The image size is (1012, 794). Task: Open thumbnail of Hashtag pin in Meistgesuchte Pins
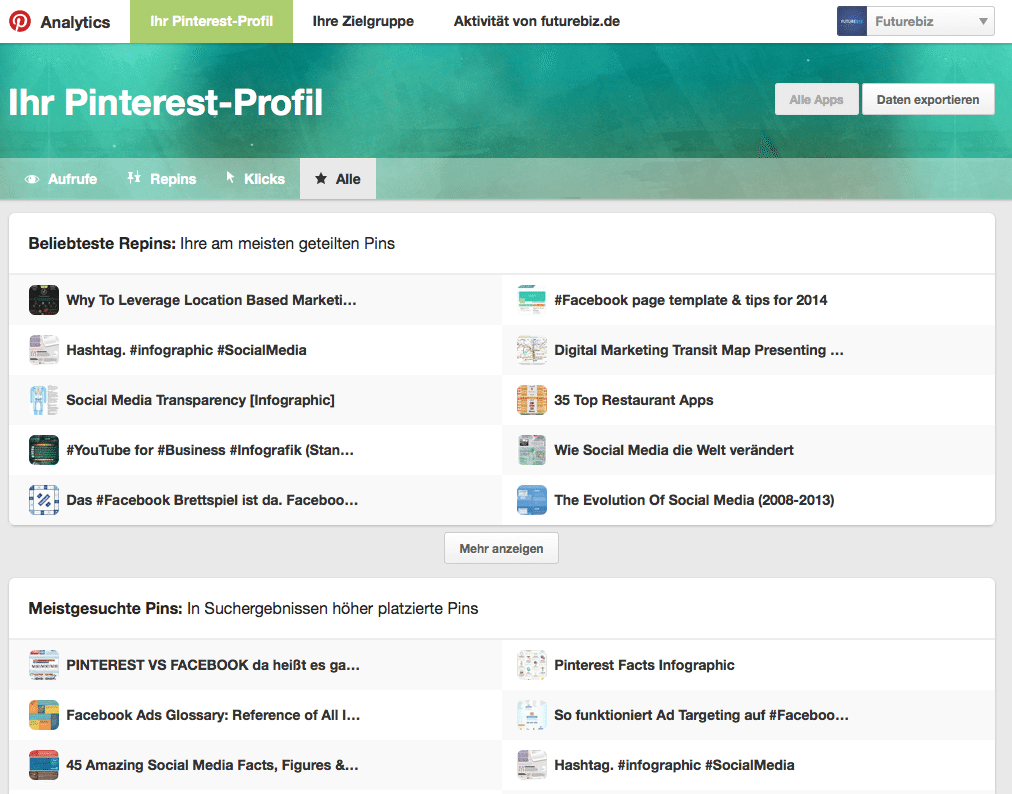click(532, 765)
